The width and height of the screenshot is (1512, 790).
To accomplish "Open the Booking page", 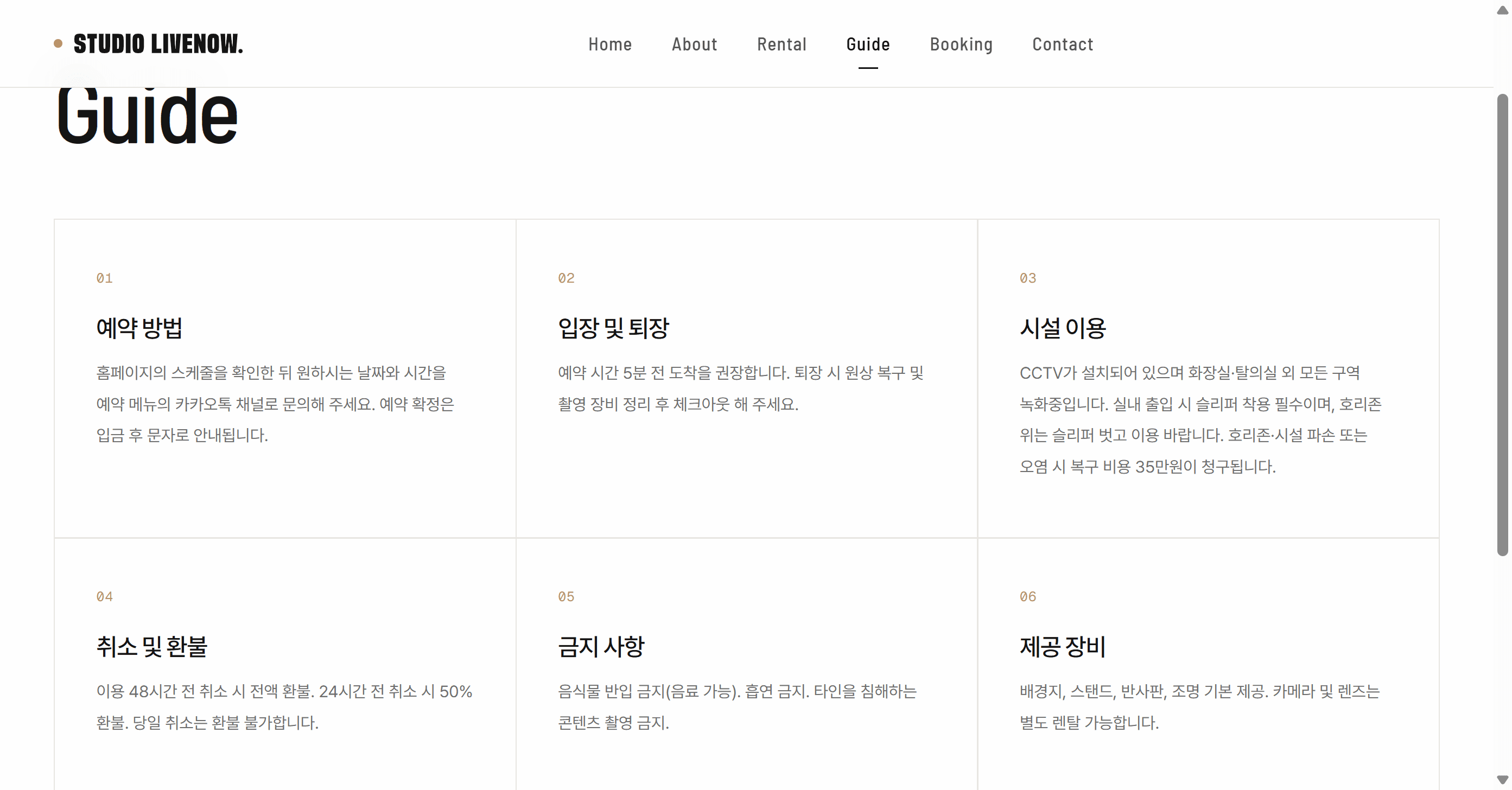I will [x=962, y=44].
